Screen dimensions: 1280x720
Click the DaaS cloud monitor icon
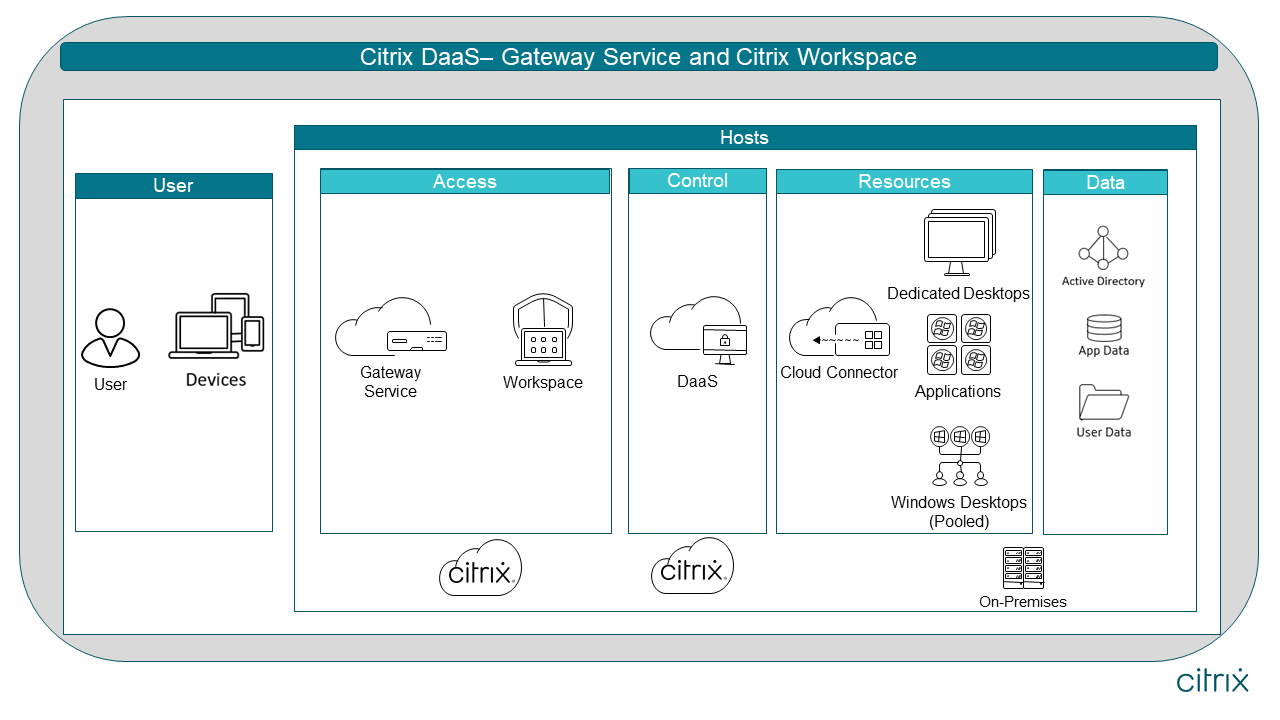coord(697,330)
